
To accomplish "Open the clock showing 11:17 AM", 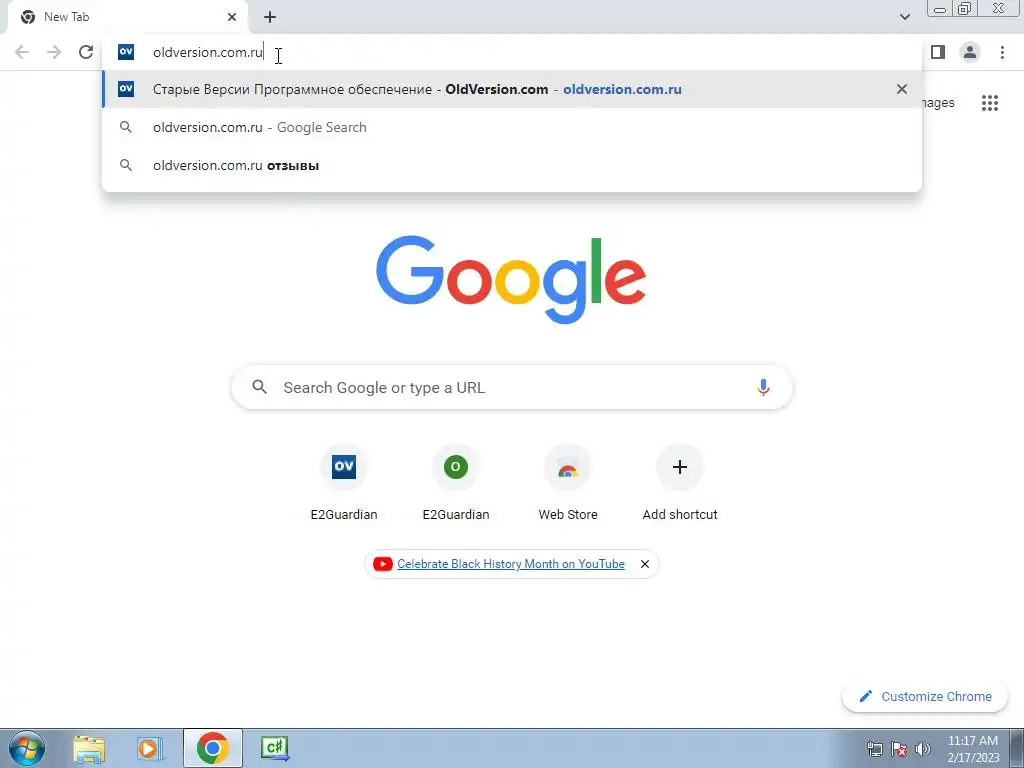I will point(973,749).
